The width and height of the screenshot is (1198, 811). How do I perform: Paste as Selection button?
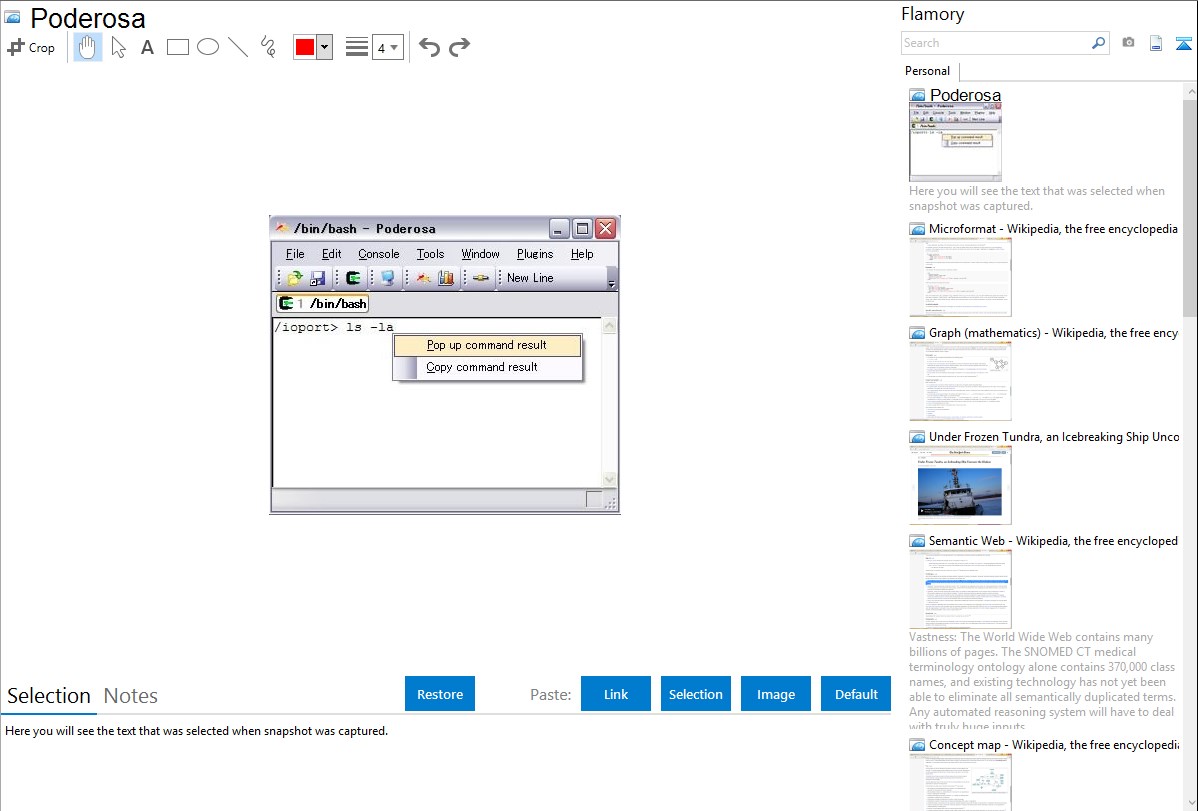point(696,694)
